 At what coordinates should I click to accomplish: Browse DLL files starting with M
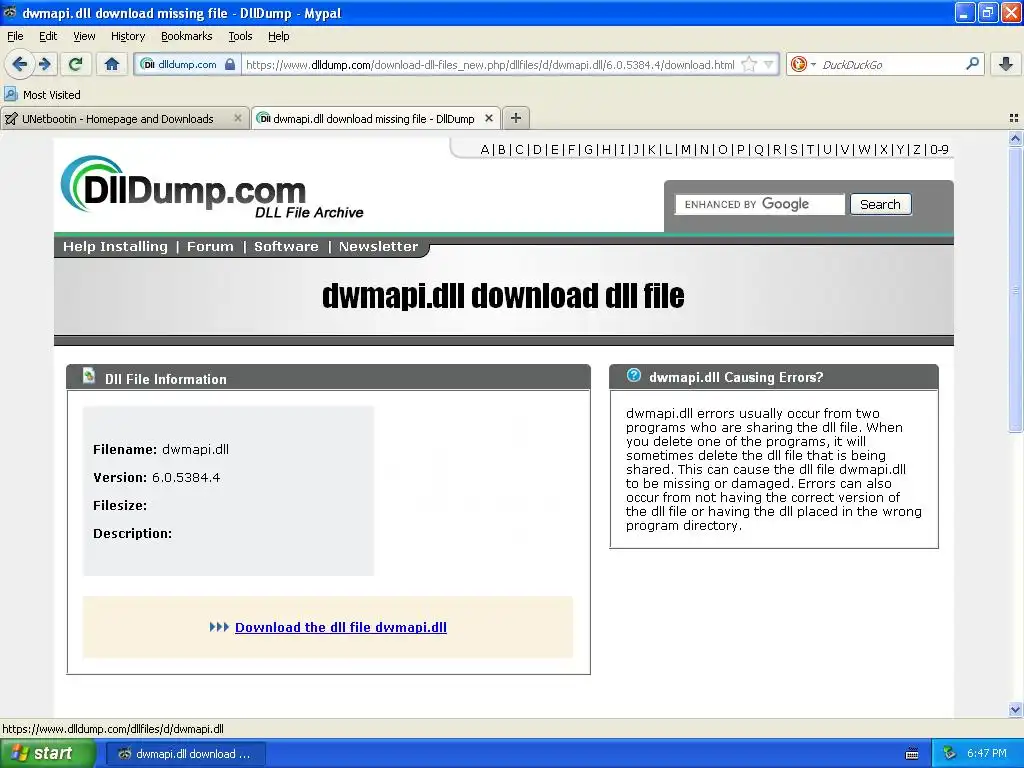[x=686, y=150]
